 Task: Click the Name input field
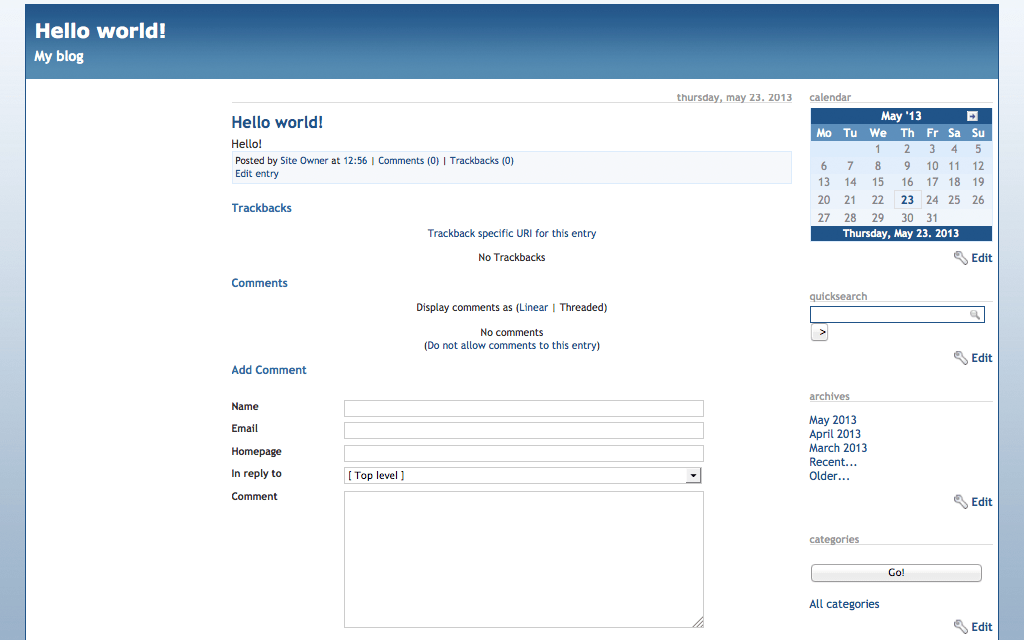[x=523, y=408]
